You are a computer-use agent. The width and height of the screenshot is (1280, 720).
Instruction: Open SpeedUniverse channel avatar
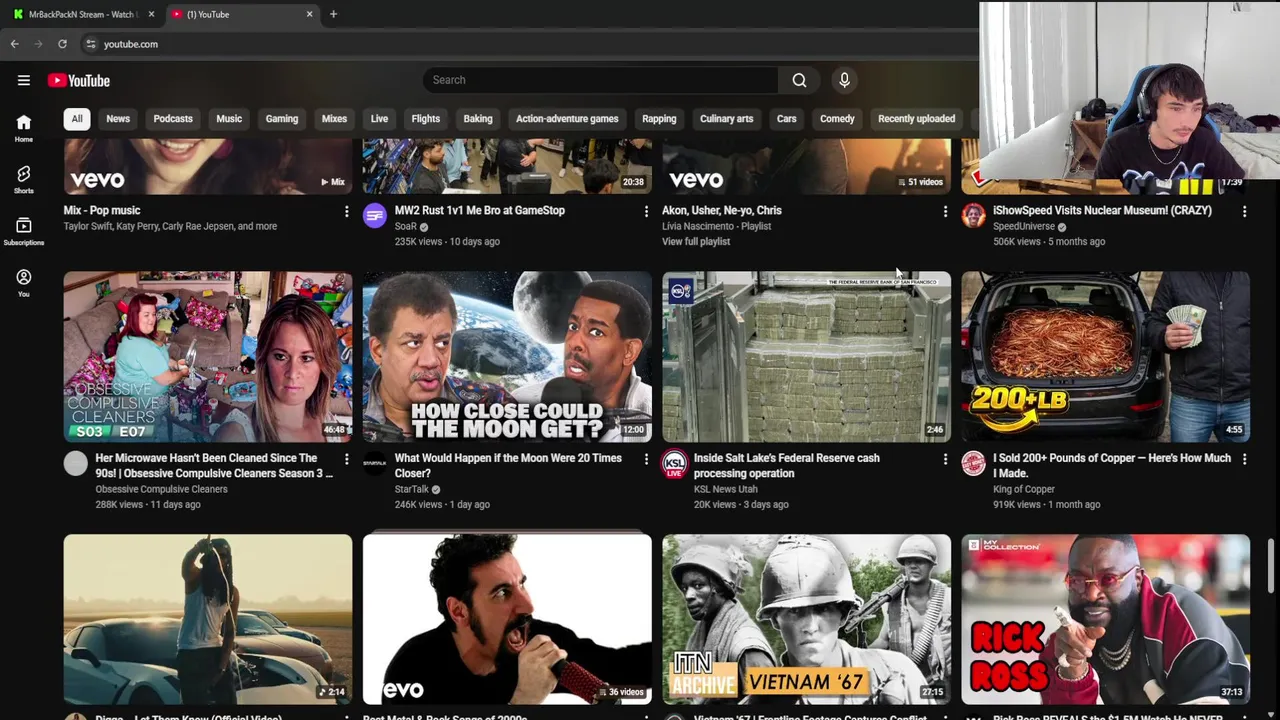pos(973,216)
